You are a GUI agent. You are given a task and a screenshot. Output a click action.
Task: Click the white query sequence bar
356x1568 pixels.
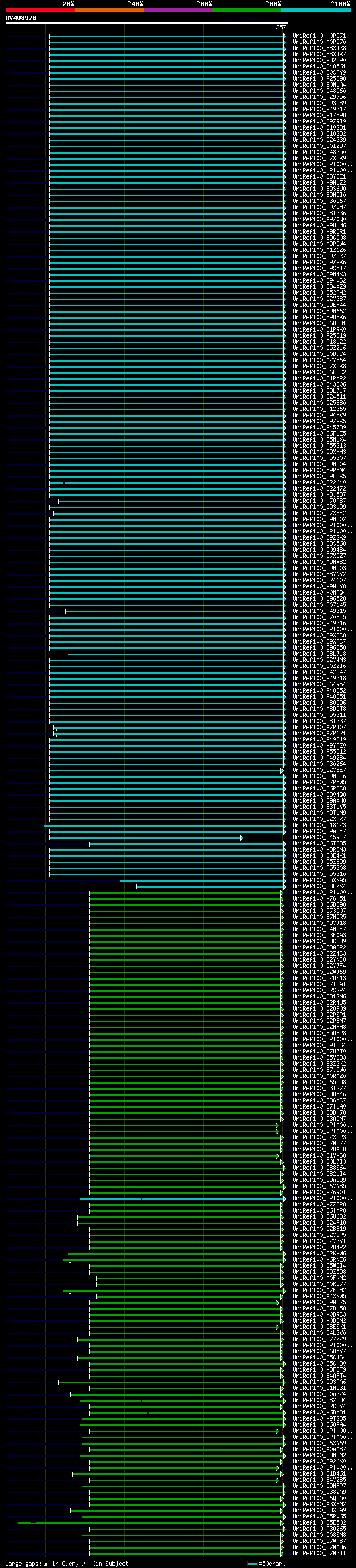(147, 22)
